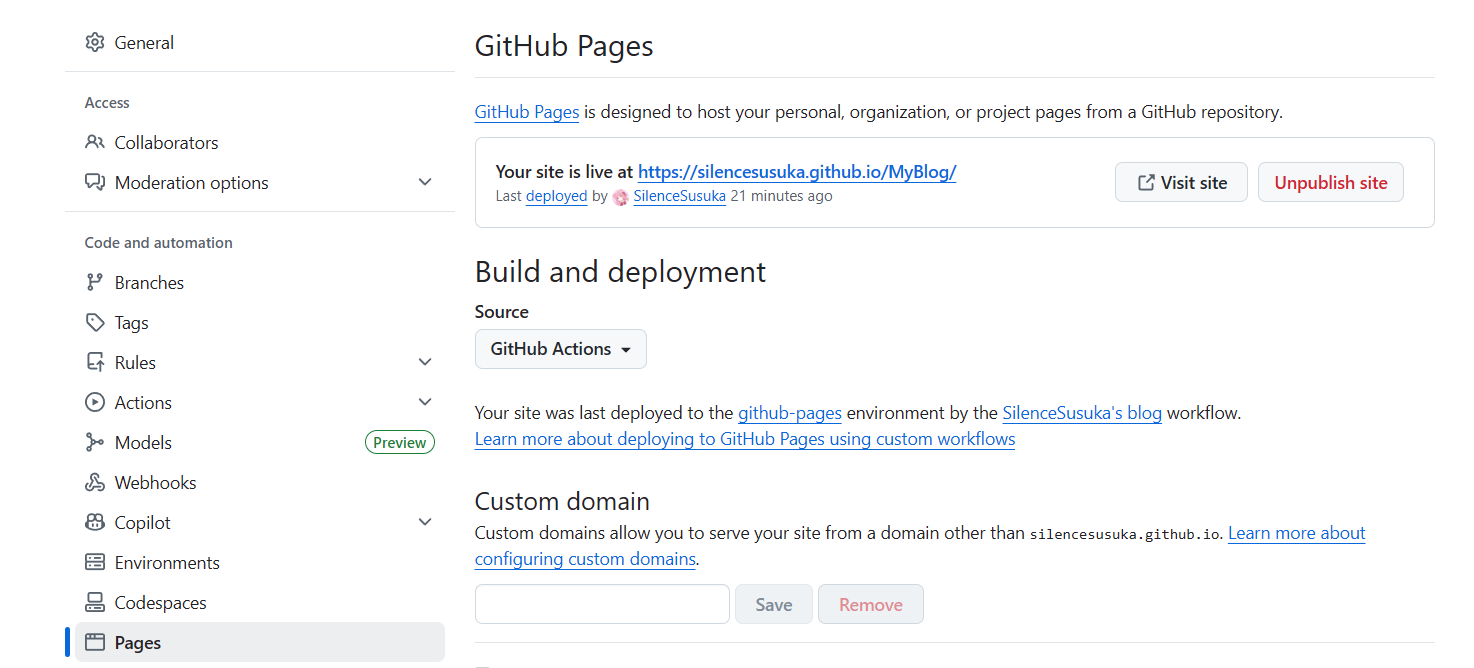1474x668 pixels.
Task: Click the Collaborators people icon
Action: [95, 143]
